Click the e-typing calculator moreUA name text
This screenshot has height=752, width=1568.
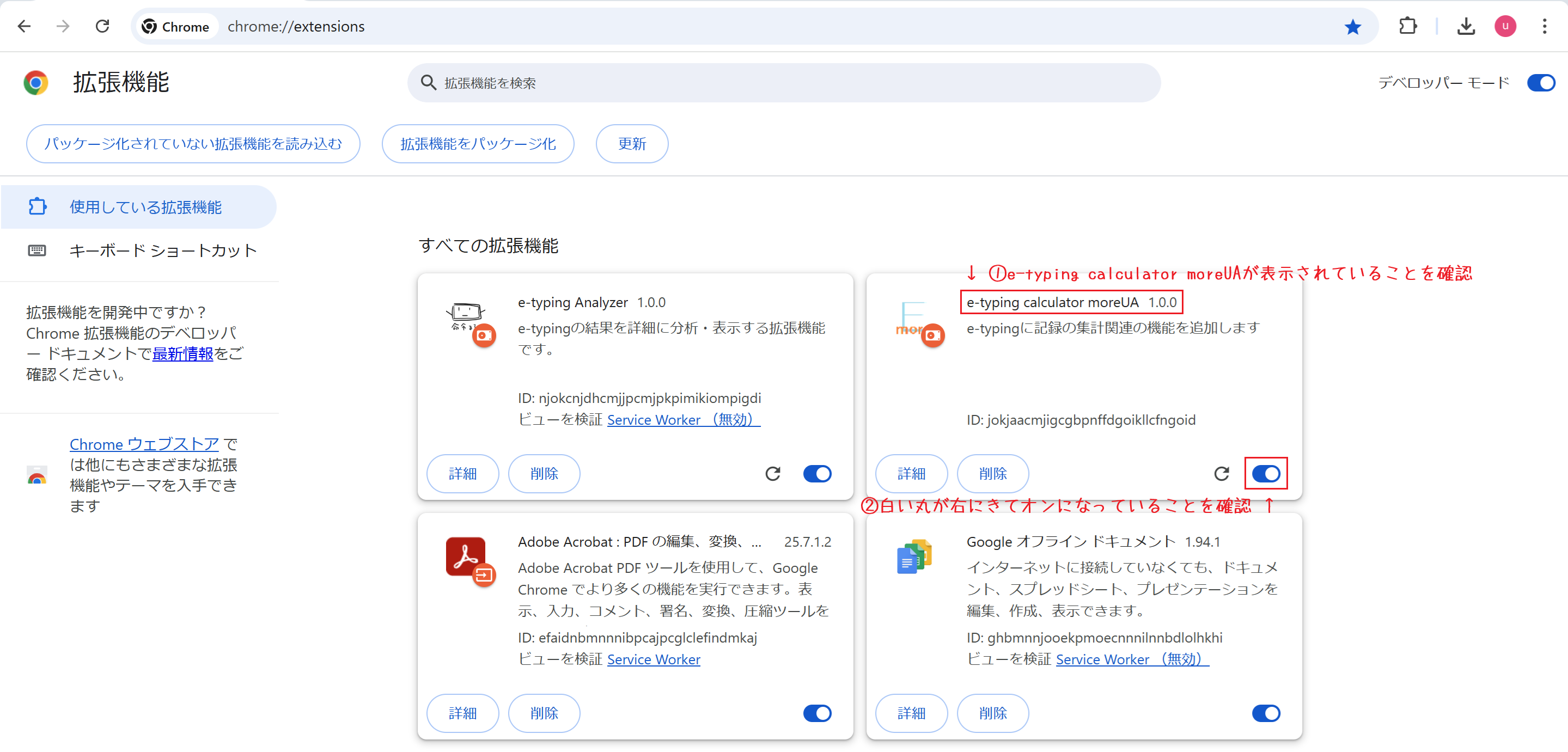click(x=1052, y=302)
